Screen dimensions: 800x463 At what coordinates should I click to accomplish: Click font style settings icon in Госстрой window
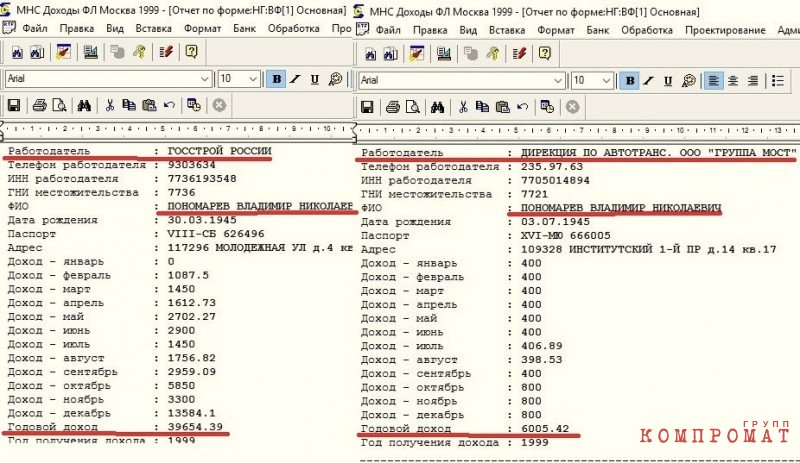click(335, 79)
